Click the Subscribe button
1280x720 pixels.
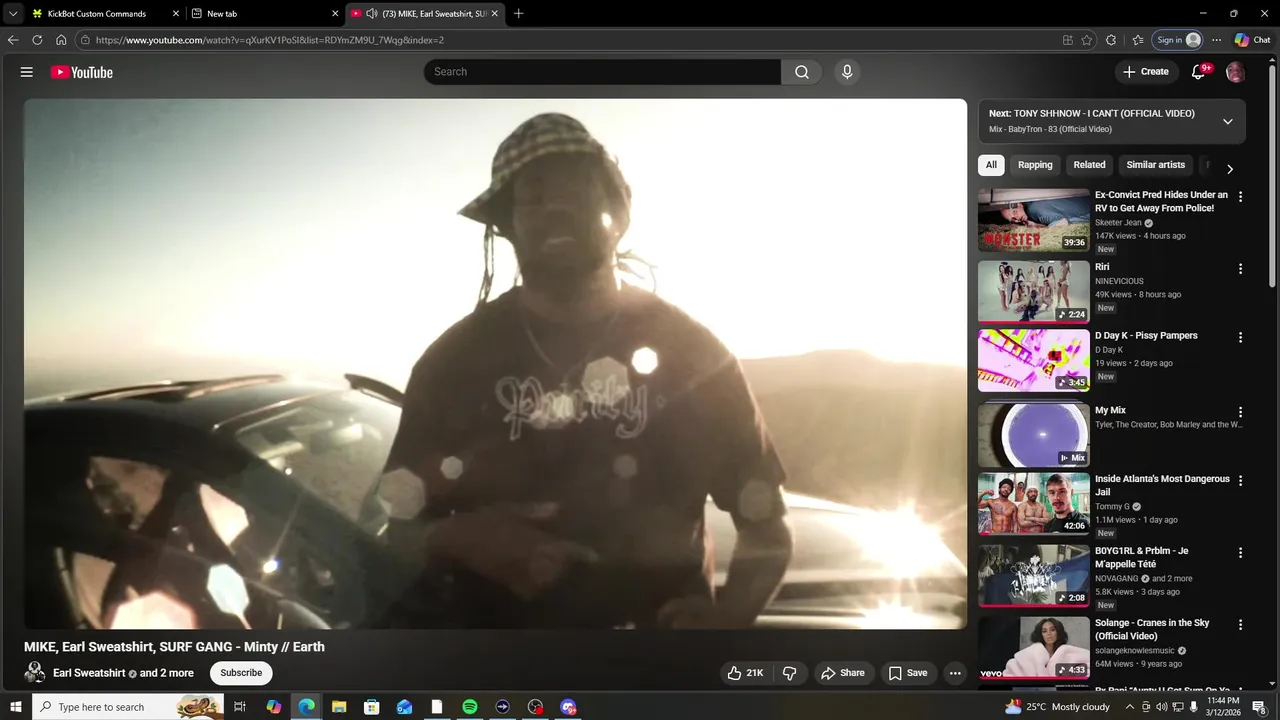241,673
